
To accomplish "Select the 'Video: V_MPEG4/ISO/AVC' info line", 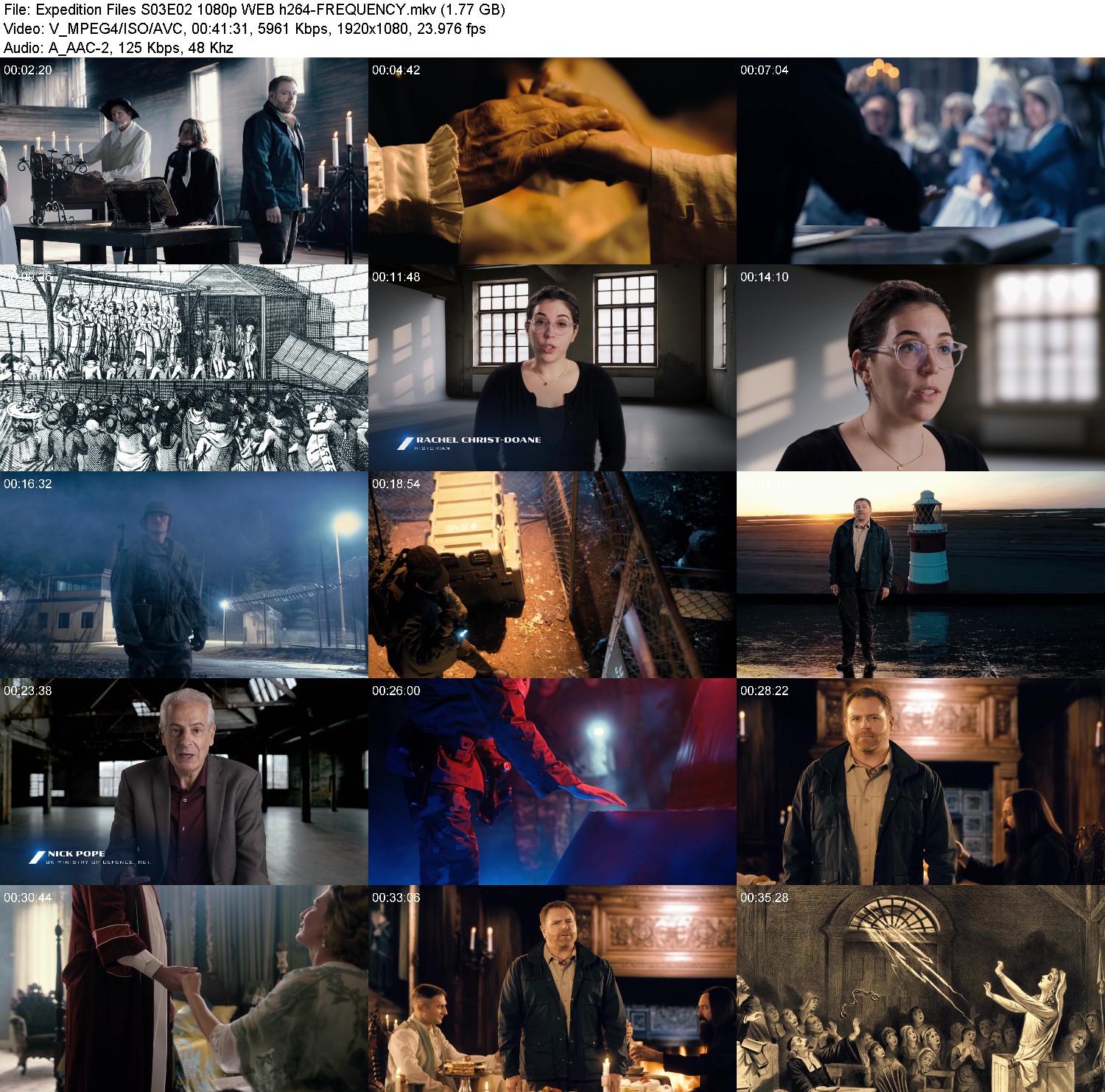I will click(x=245, y=29).
